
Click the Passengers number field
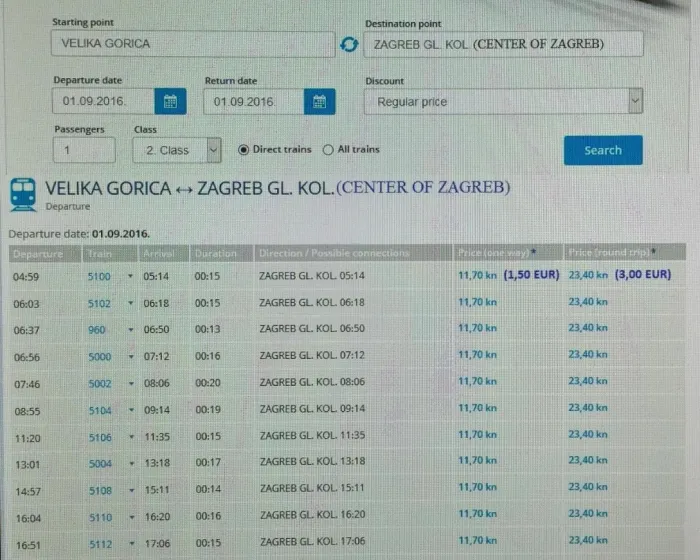point(83,150)
